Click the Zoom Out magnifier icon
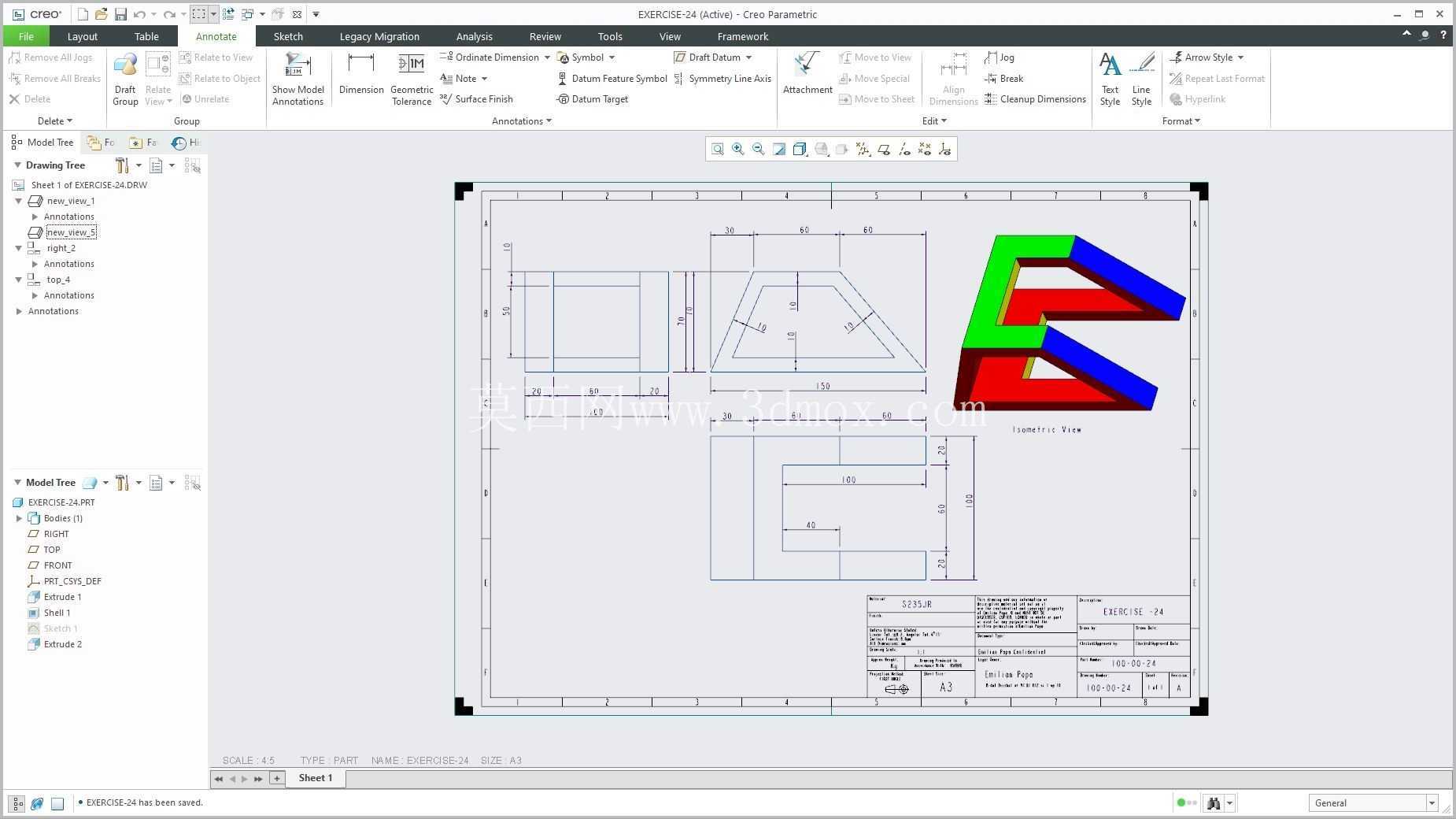The width and height of the screenshot is (1456, 819). pyautogui.click(x=759, y=149)
